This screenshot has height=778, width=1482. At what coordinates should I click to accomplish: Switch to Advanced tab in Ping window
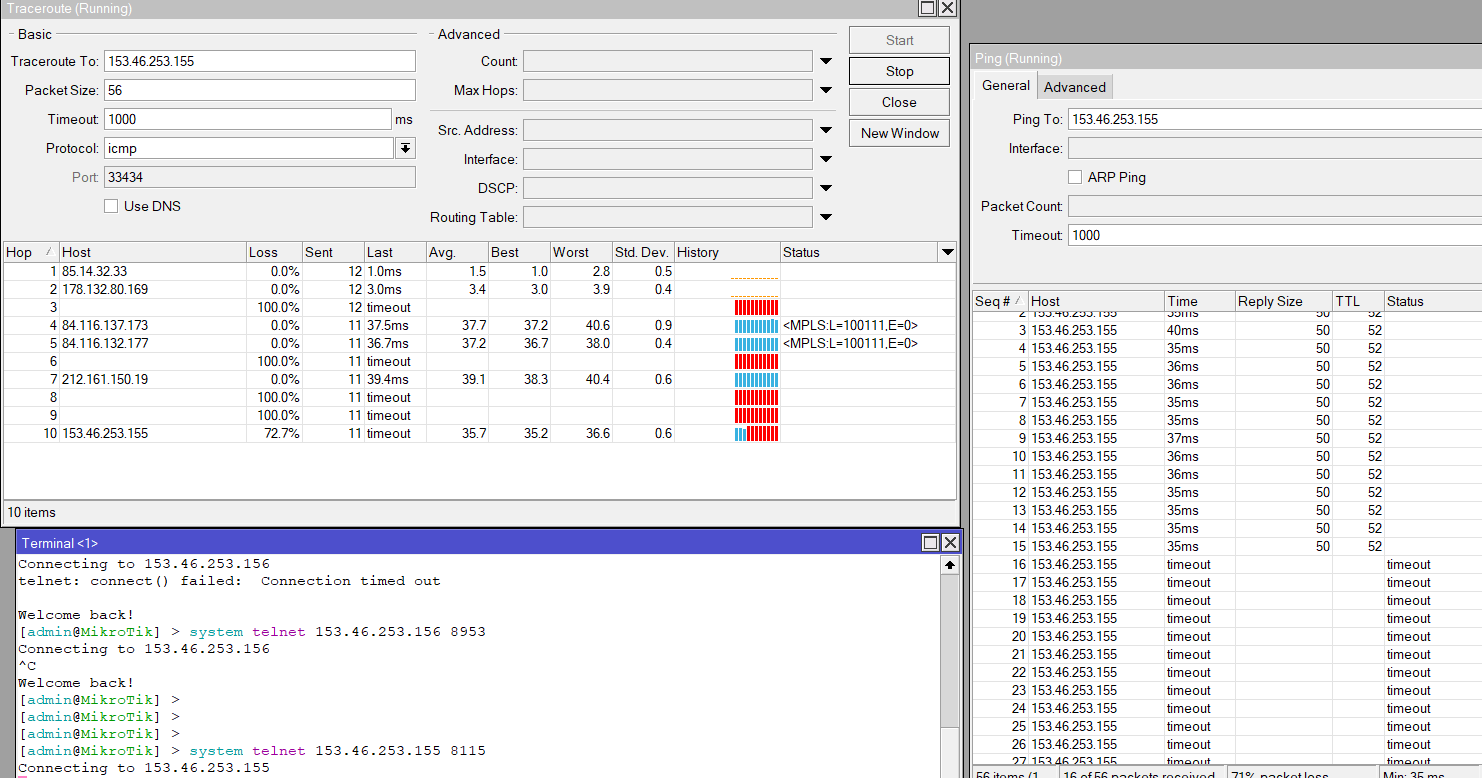click(1075, 87)
